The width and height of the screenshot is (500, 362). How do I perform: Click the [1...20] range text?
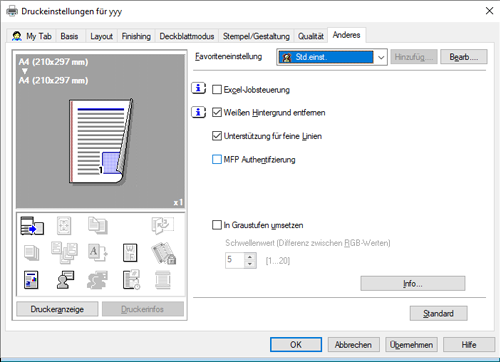pos(278,260)
